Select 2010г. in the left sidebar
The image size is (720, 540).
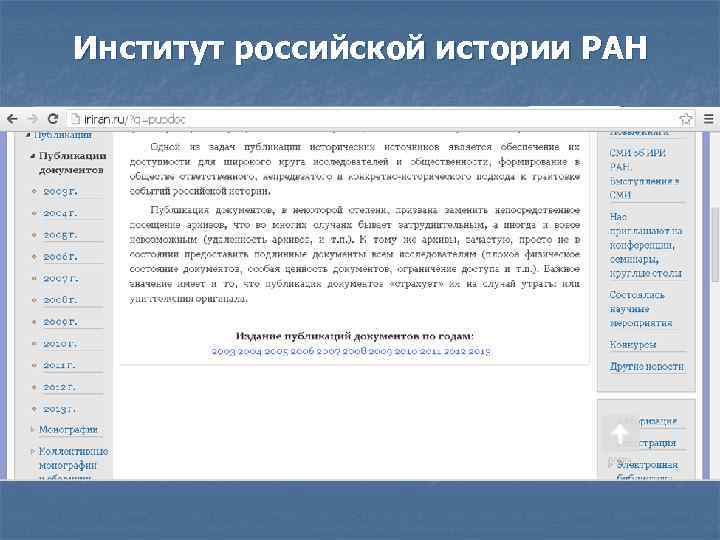(60, 343)
